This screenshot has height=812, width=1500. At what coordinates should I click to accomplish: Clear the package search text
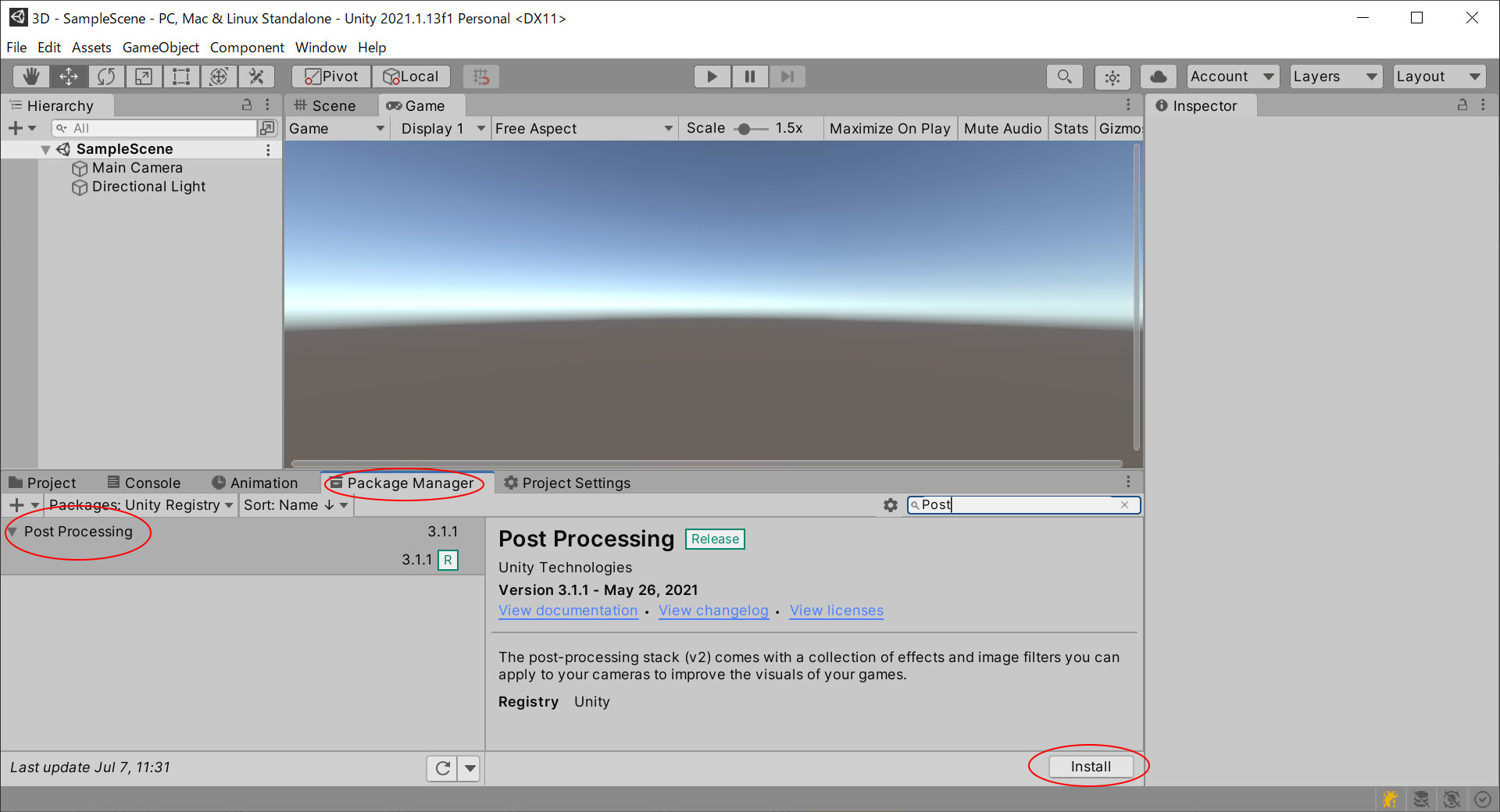(1124, 505)
